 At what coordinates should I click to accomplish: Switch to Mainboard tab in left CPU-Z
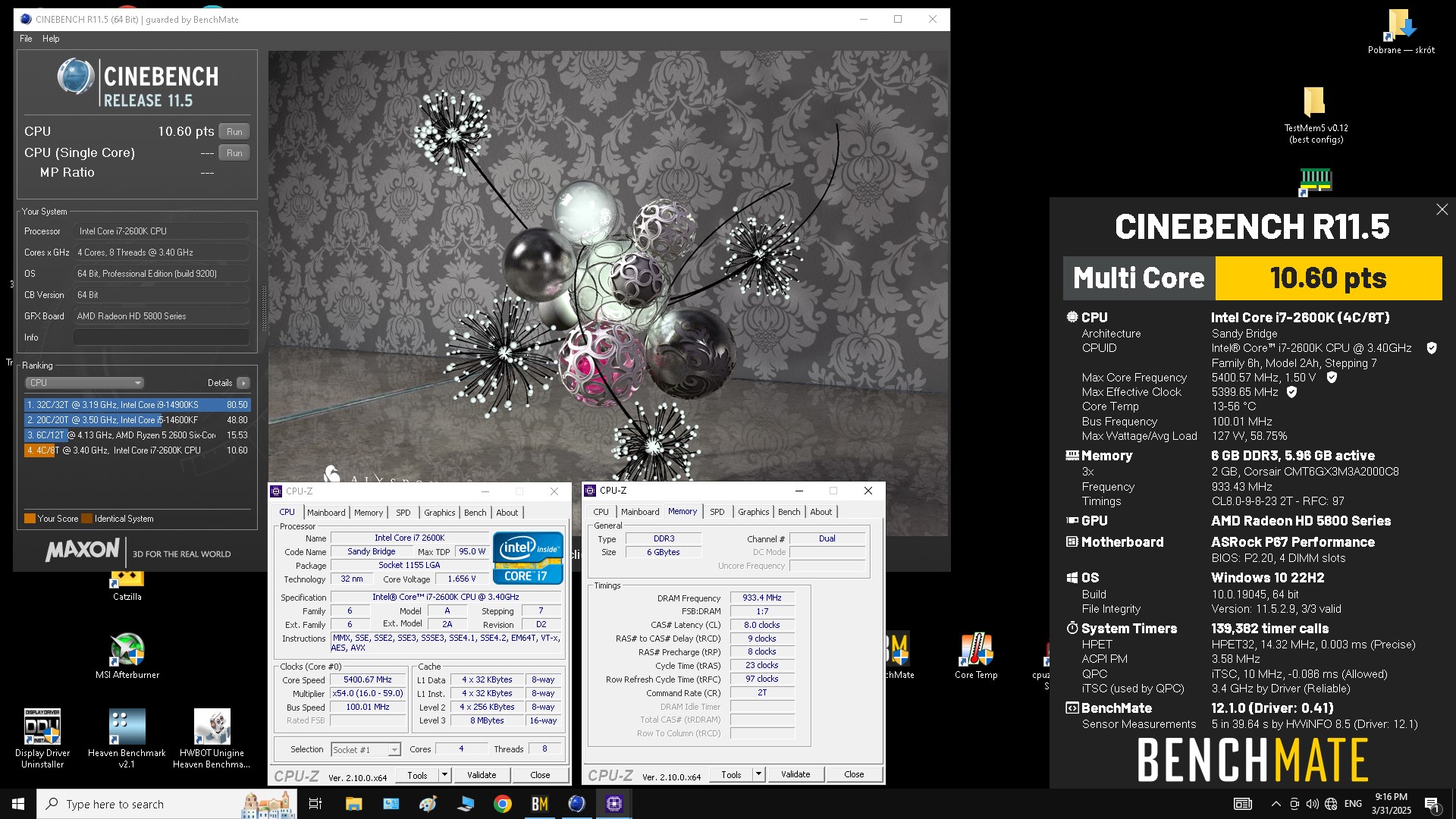[326, 513]
